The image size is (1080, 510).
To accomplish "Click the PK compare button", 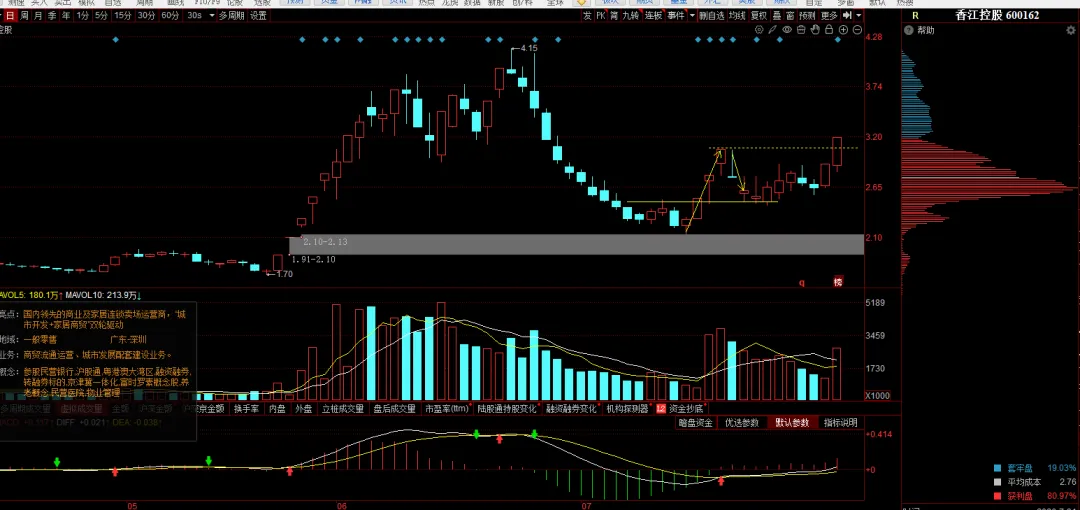I will (601, 15).
